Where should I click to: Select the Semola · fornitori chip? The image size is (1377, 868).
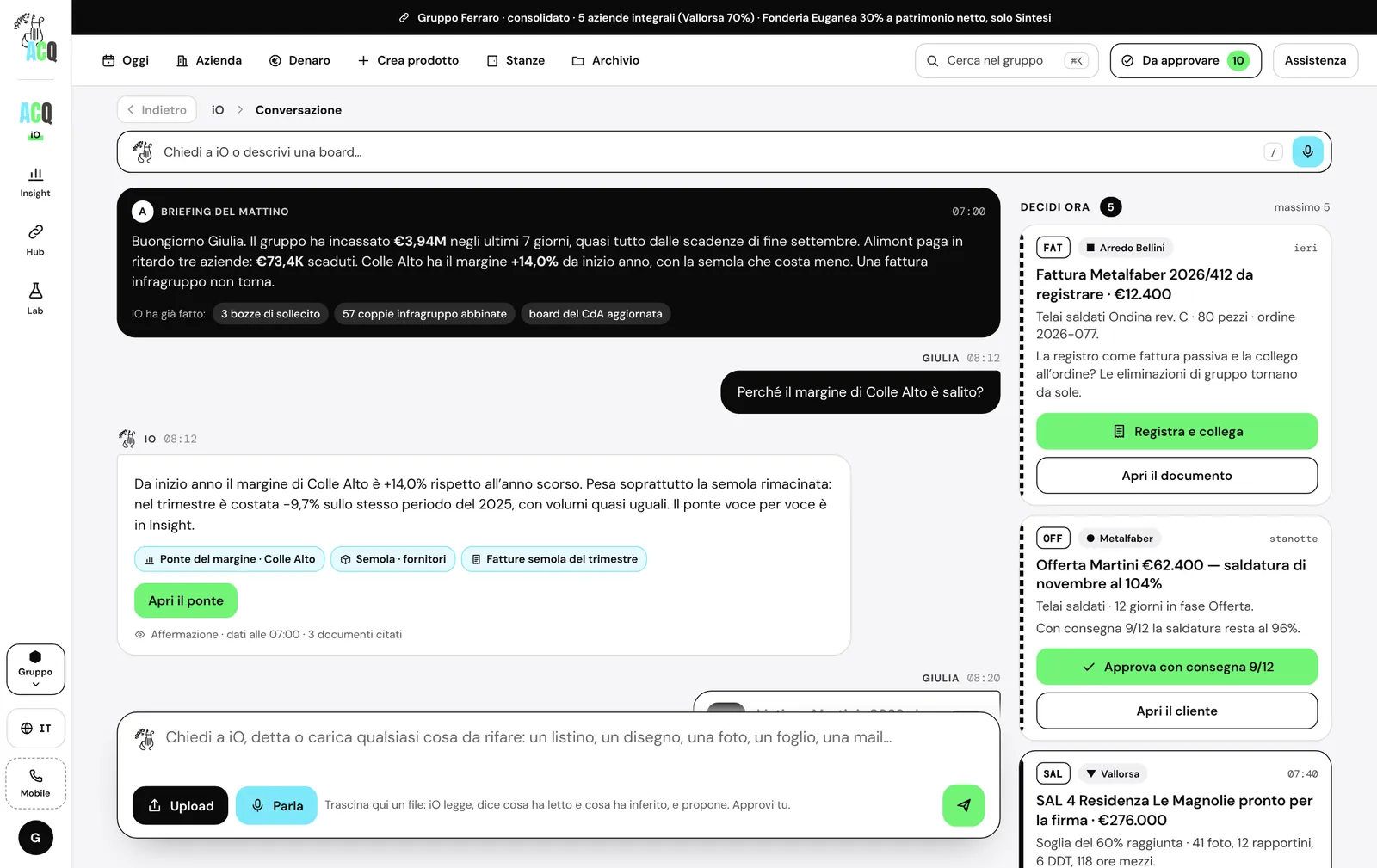392,559
